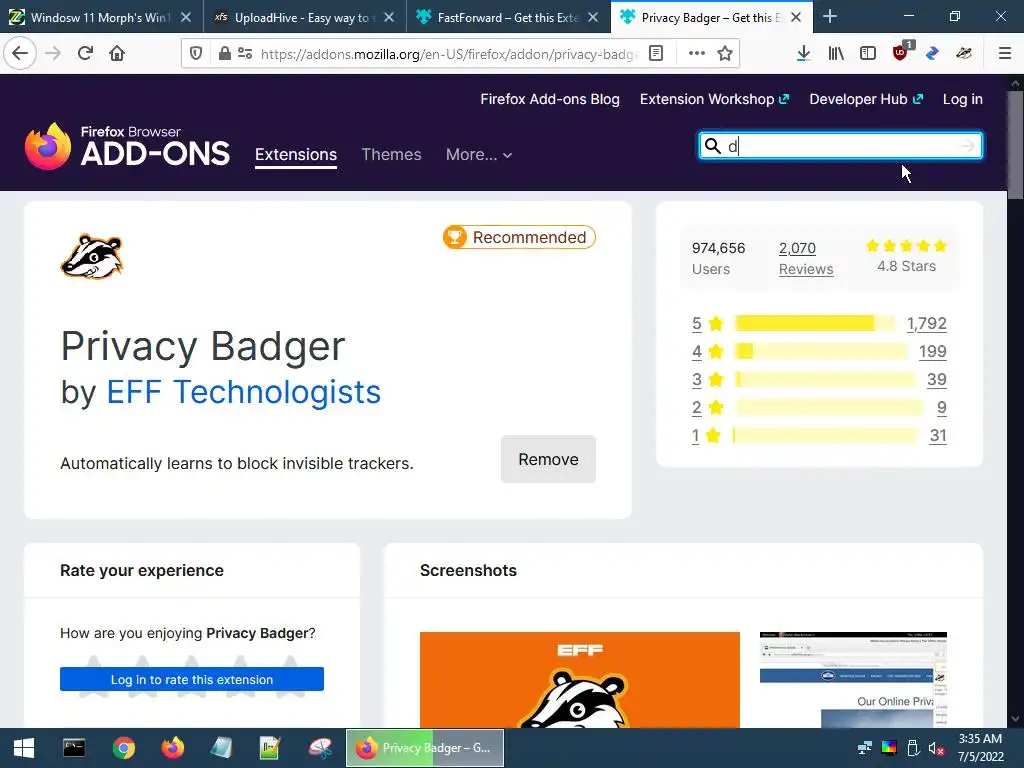Toggle reader view in address bar

tap(656, 53)
